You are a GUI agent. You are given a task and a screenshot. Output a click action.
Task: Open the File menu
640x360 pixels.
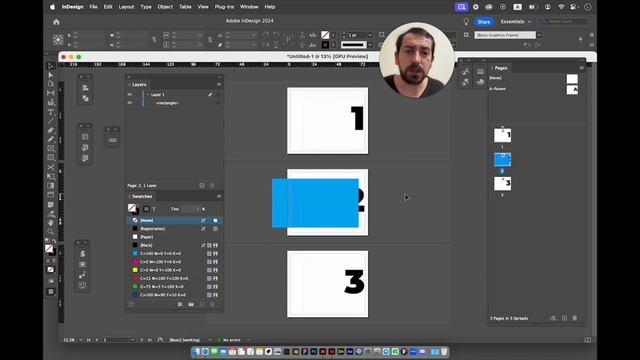[93, 7]
